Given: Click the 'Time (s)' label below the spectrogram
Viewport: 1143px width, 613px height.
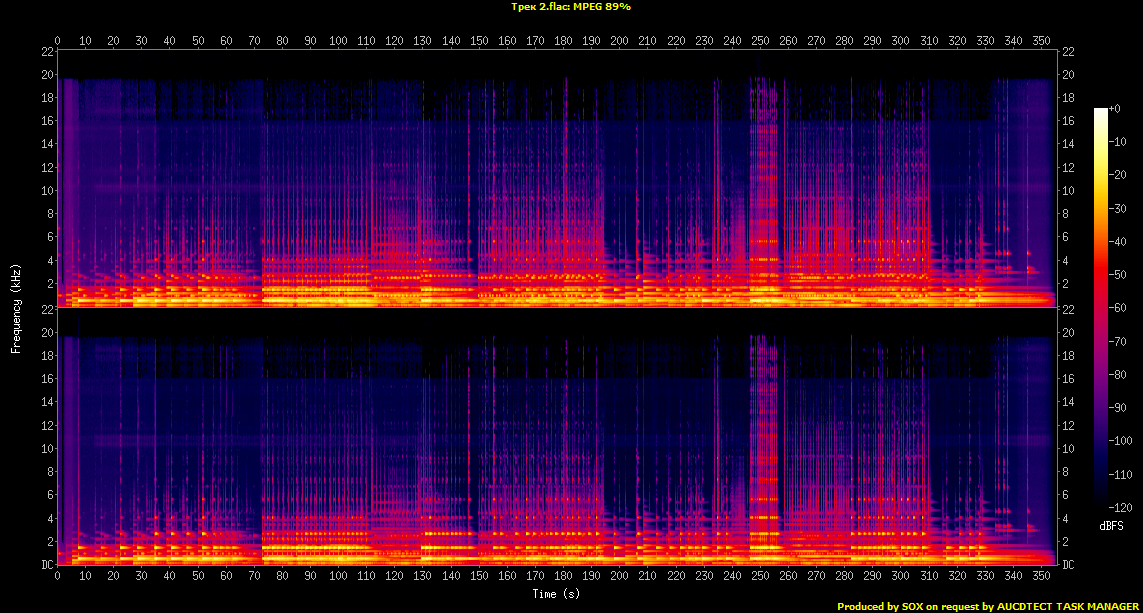Looking at the screenshot, I should (556, 594).
